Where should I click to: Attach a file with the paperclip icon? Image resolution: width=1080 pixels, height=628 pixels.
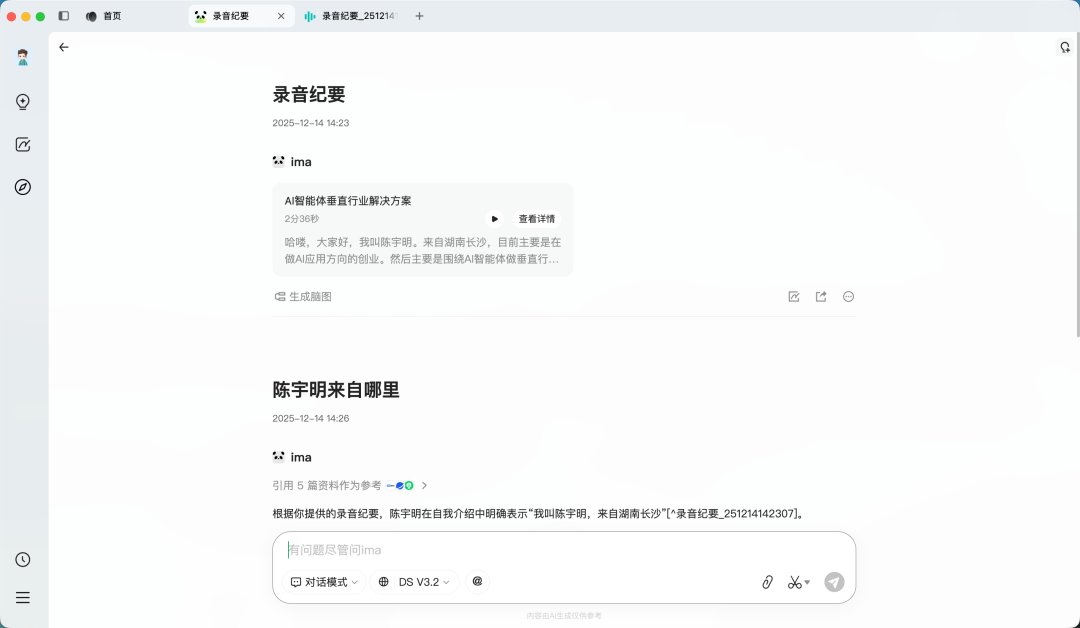tap(767, 581)
